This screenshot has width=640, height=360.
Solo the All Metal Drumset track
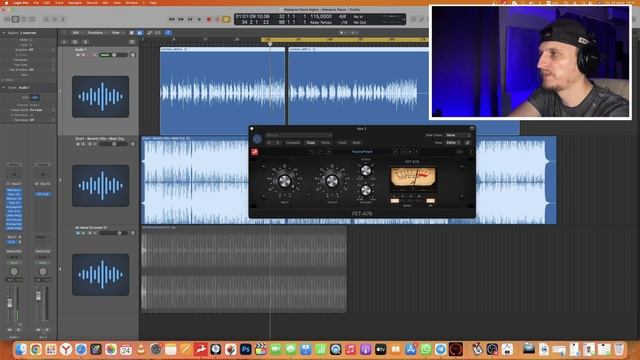83,233
